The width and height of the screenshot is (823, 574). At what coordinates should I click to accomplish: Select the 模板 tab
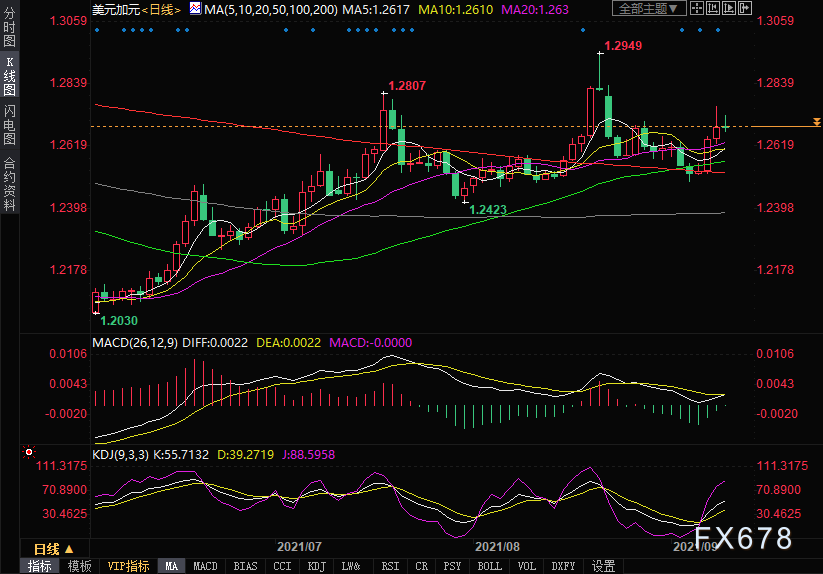pyautogui.click(x=79, y=566)
